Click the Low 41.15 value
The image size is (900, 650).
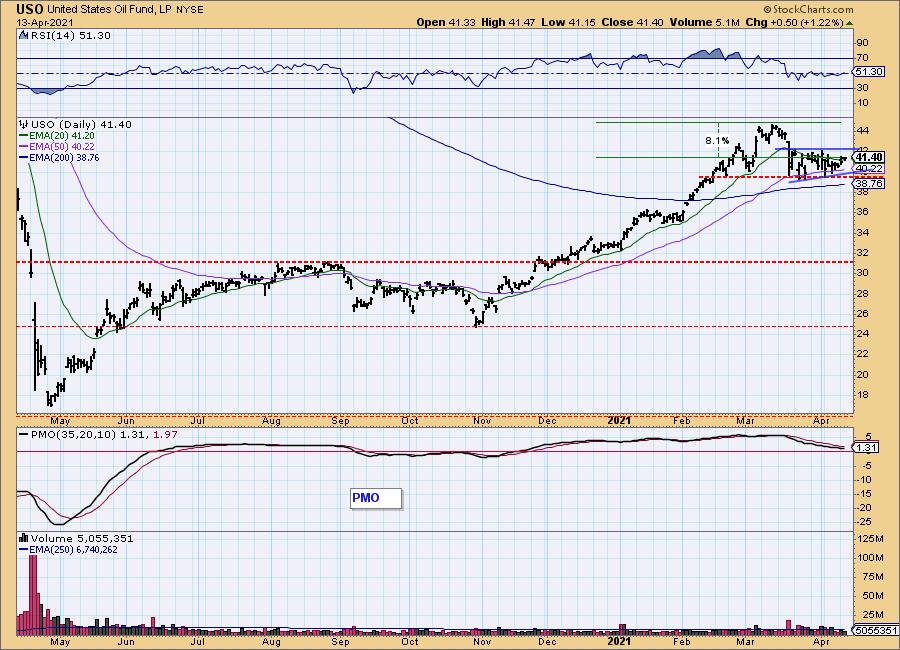pyautogui.click(x=568, y=22)
